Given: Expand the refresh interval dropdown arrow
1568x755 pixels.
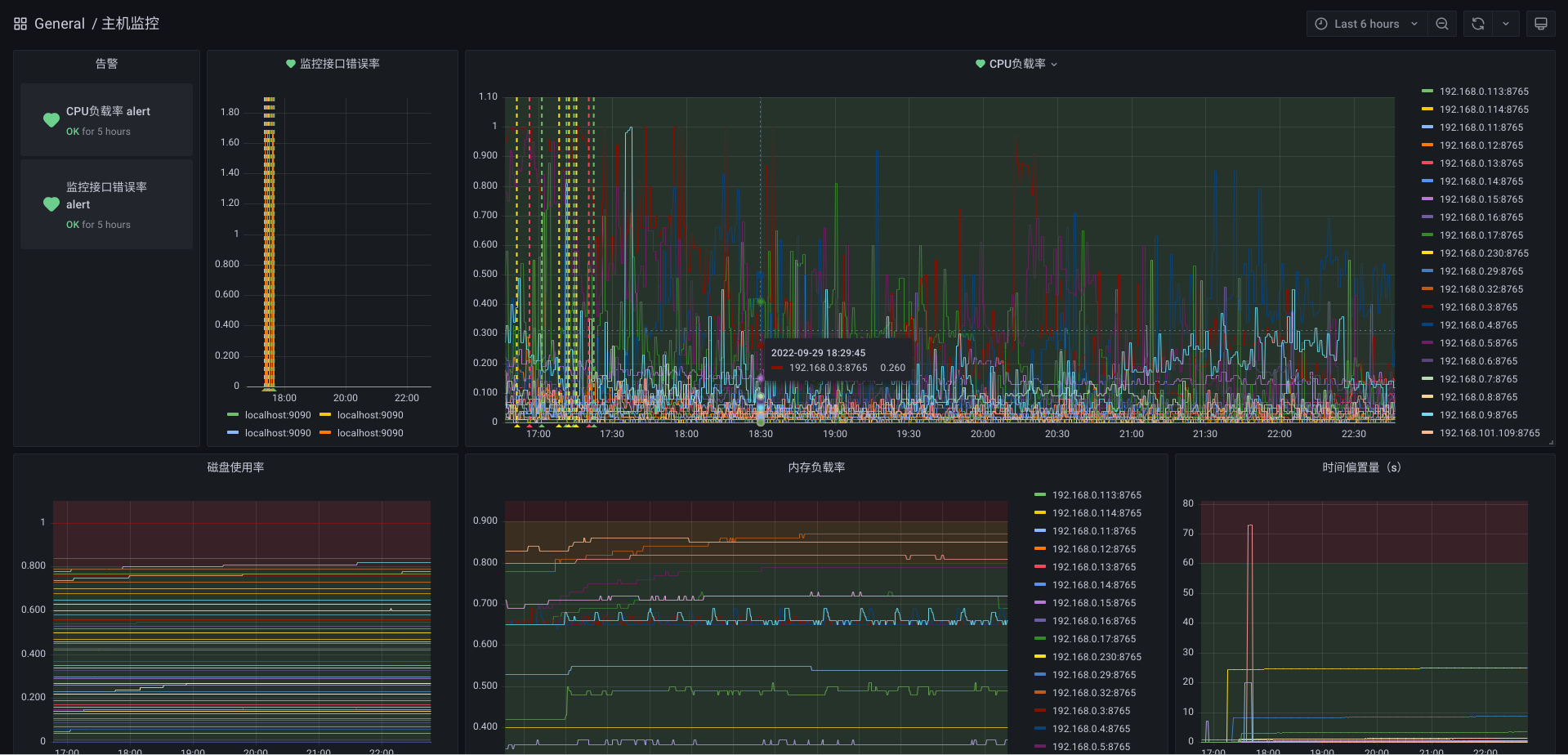Looking at the screenshot, I should (1505, 24).
